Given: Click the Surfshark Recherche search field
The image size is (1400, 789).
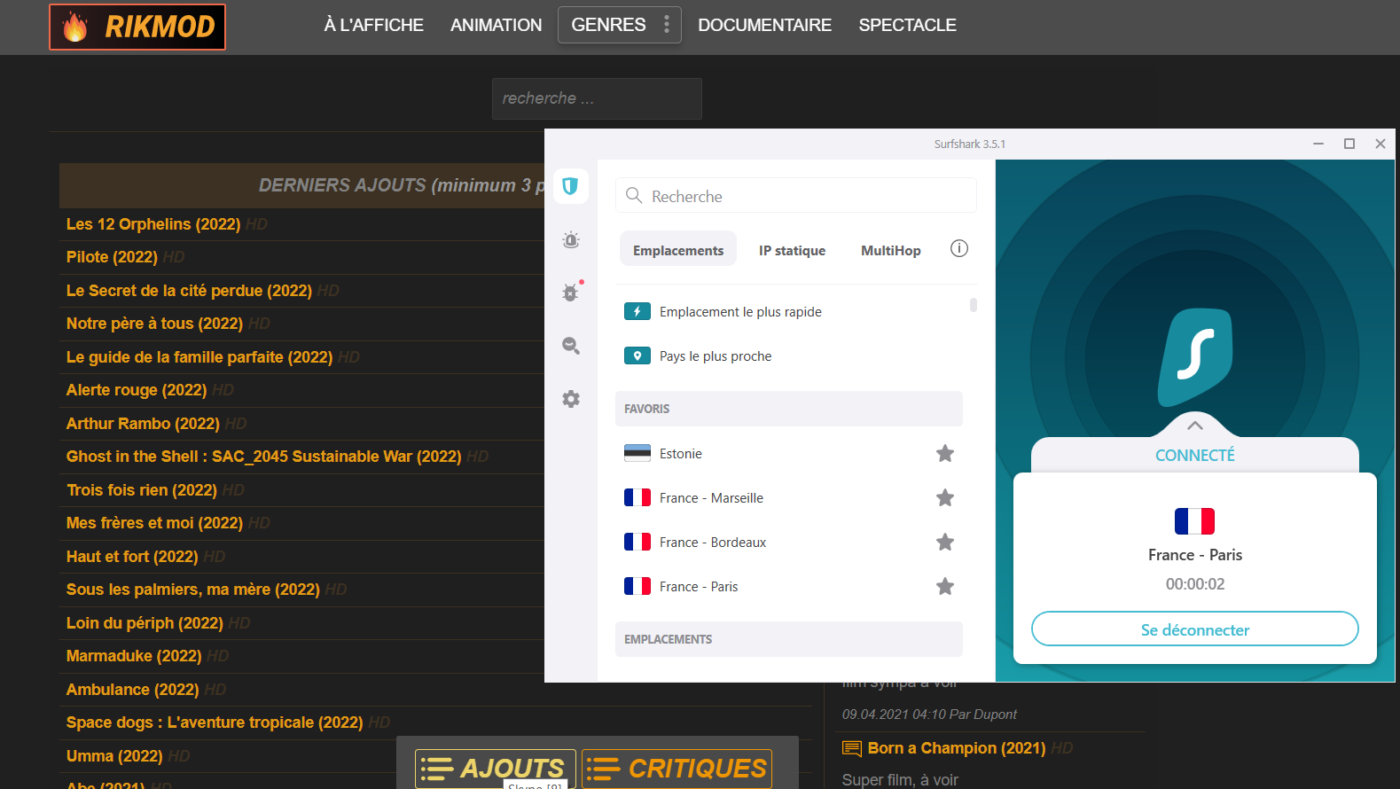Looking at the screenshot, I should [796, 196].
